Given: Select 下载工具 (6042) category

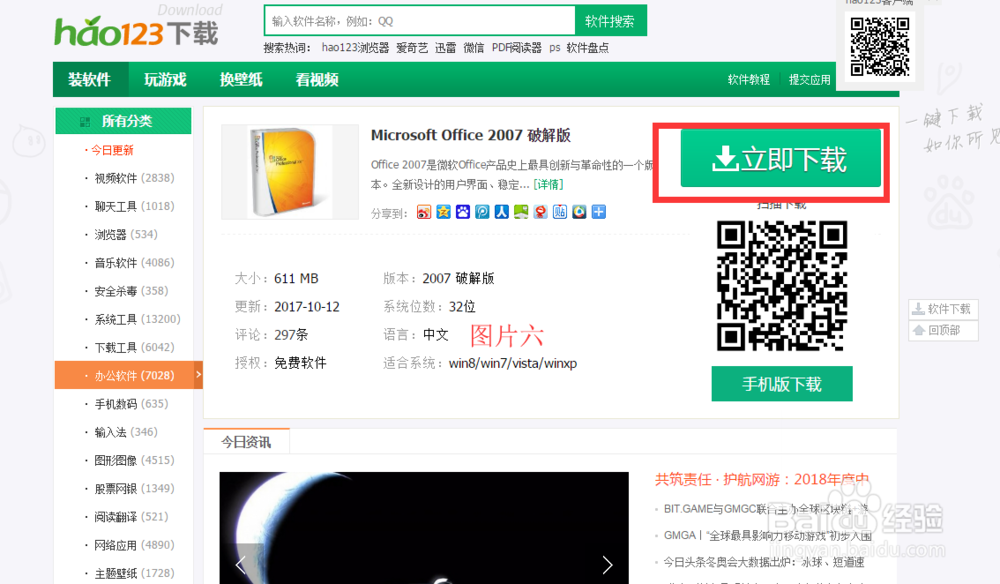Looking at the screenshot, I should [x=134, y=347].
